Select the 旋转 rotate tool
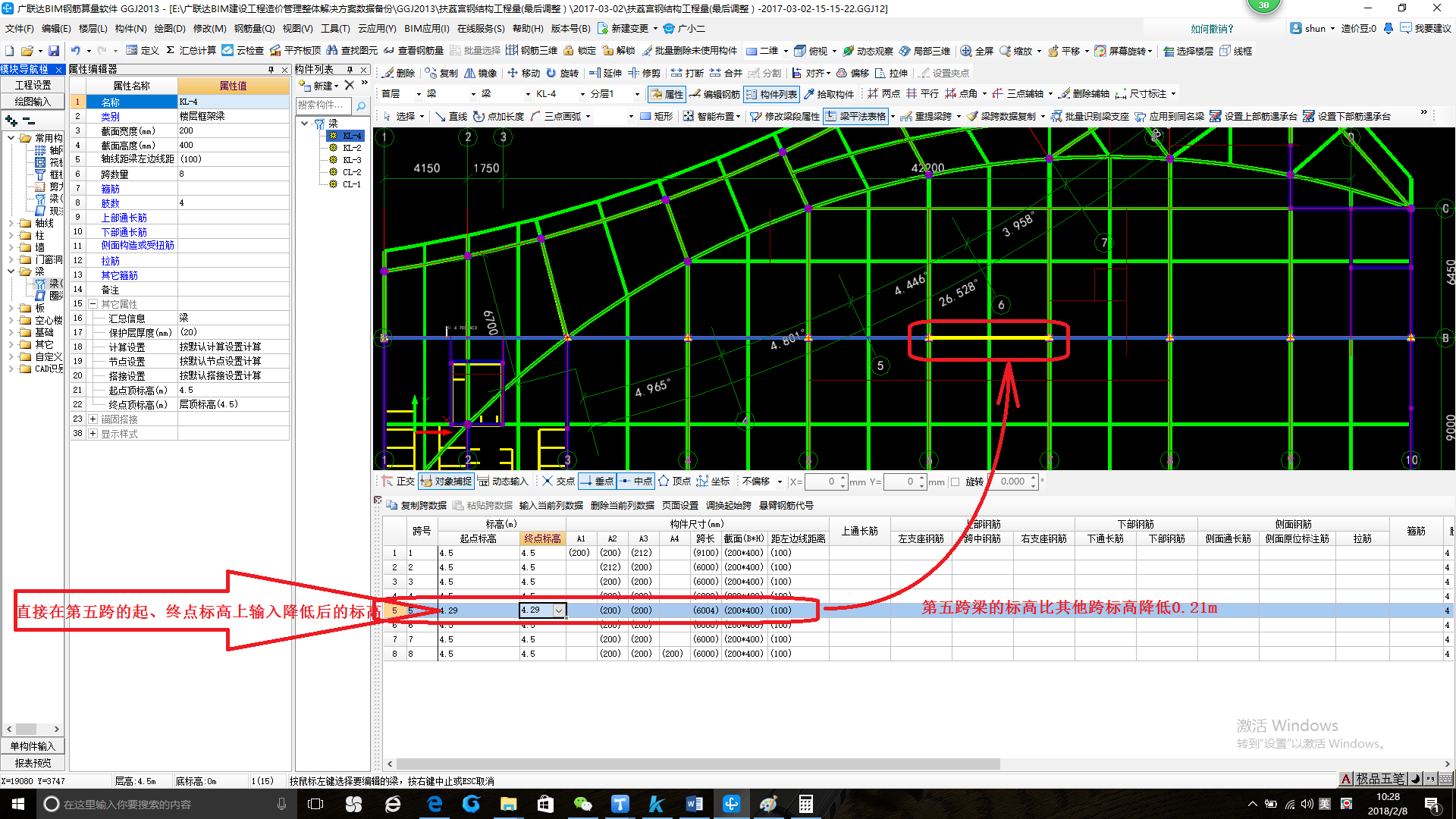 click(562, 73)
